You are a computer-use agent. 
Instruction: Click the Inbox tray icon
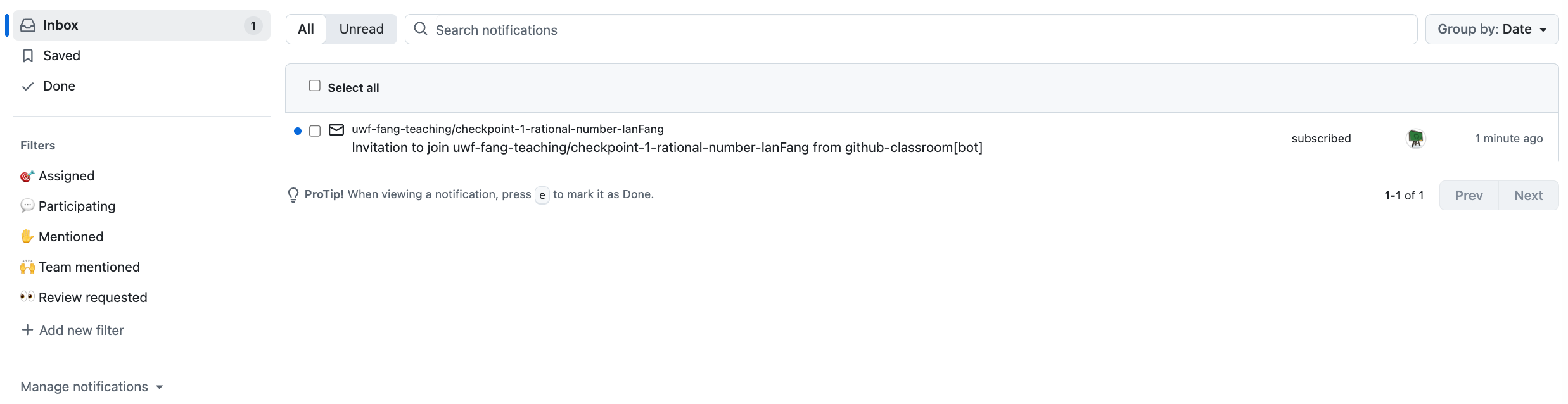click(x=28, y=25)
